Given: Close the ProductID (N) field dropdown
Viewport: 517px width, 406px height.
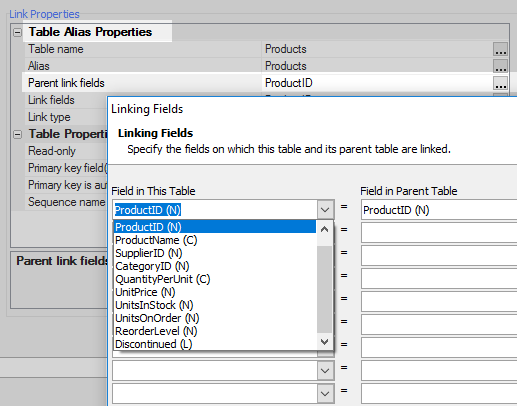Looking at the screenshot, I should point(325,210).
